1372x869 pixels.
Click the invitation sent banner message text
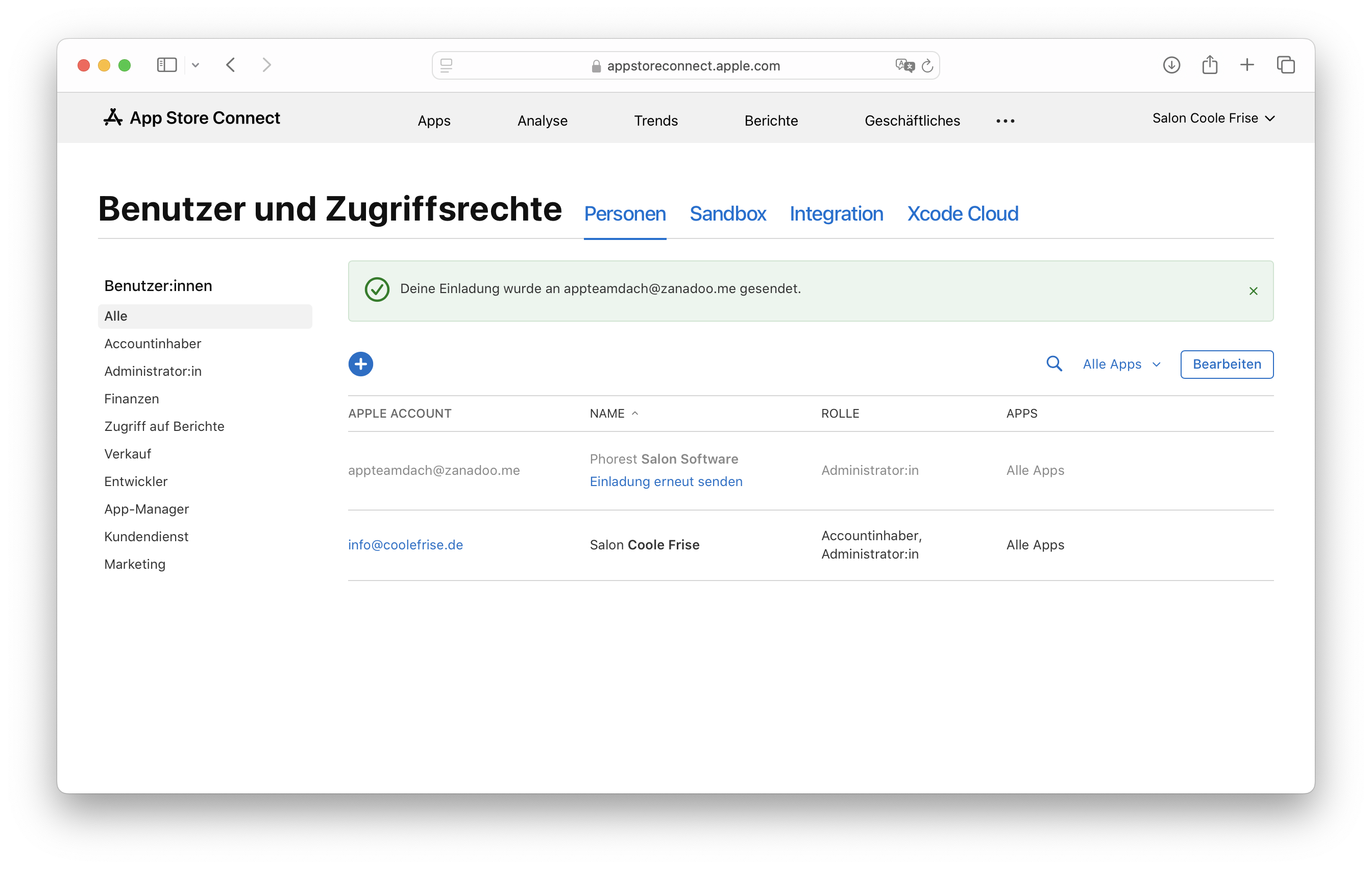(x=600, y=288)
